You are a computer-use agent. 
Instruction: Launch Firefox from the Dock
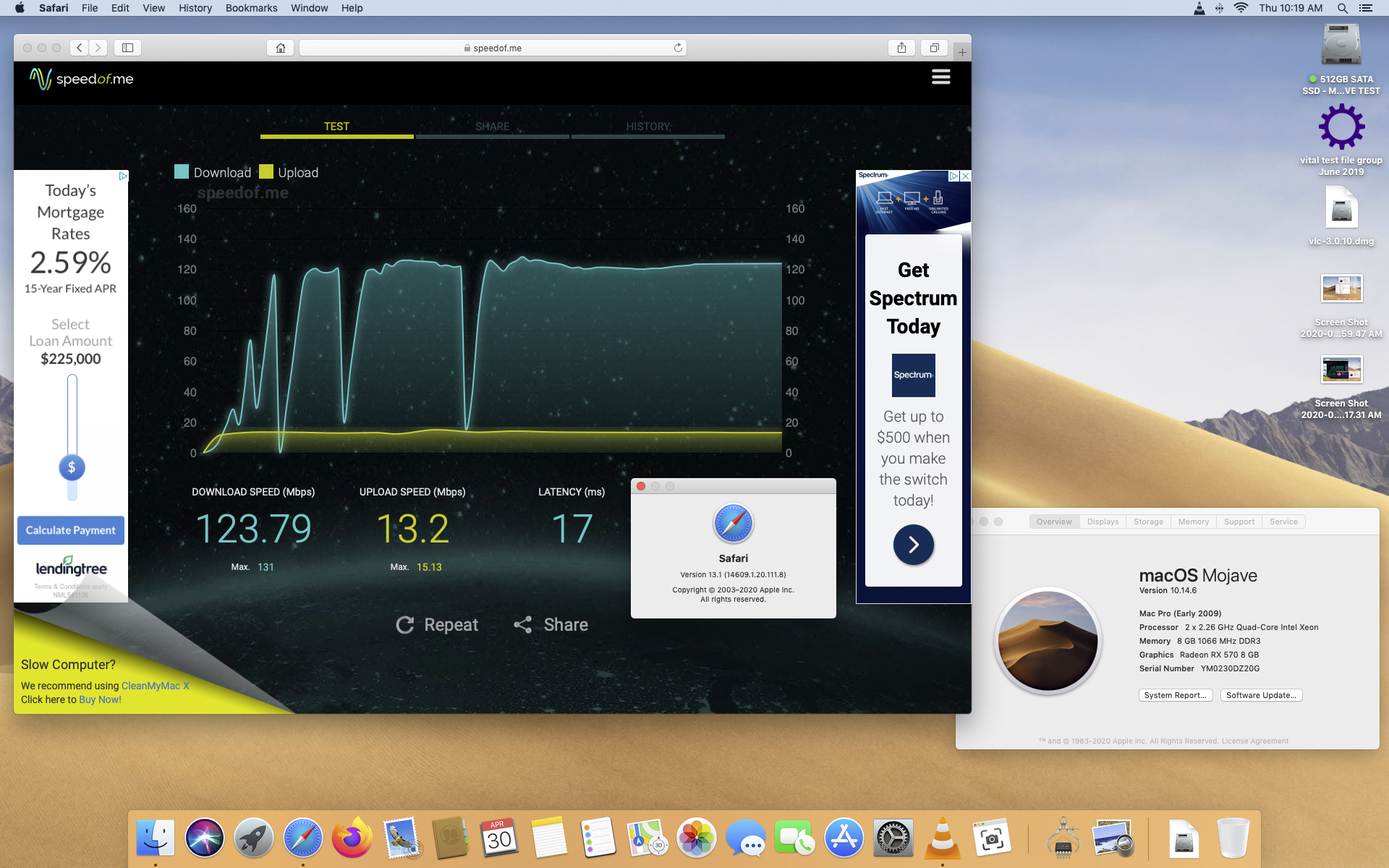352,838
